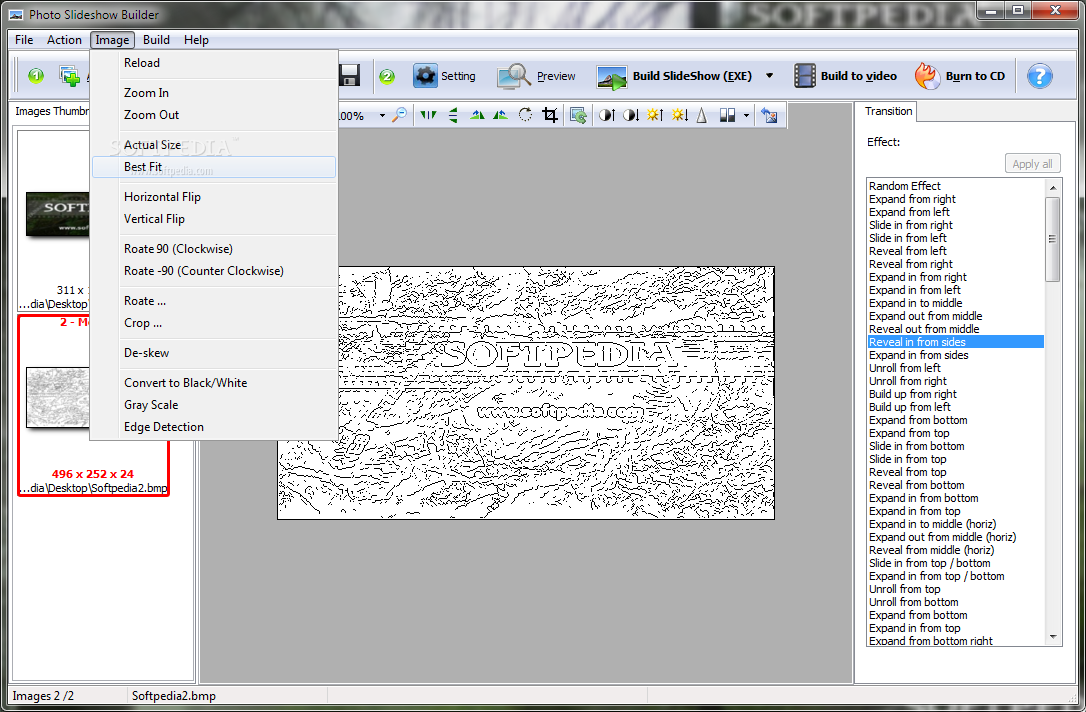Click the green step 1 badge
The height and width of the screenshot is (712, 1086).
36,75
